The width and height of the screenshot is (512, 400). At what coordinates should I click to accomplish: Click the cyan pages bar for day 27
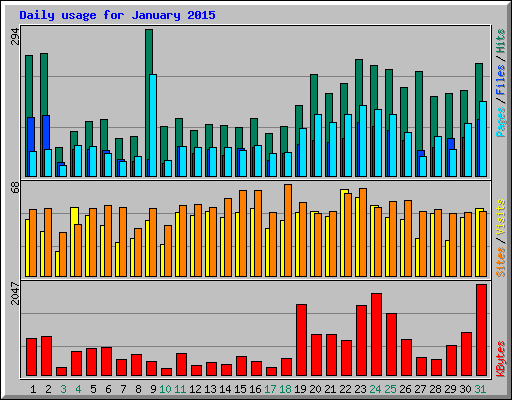point(423,166)
